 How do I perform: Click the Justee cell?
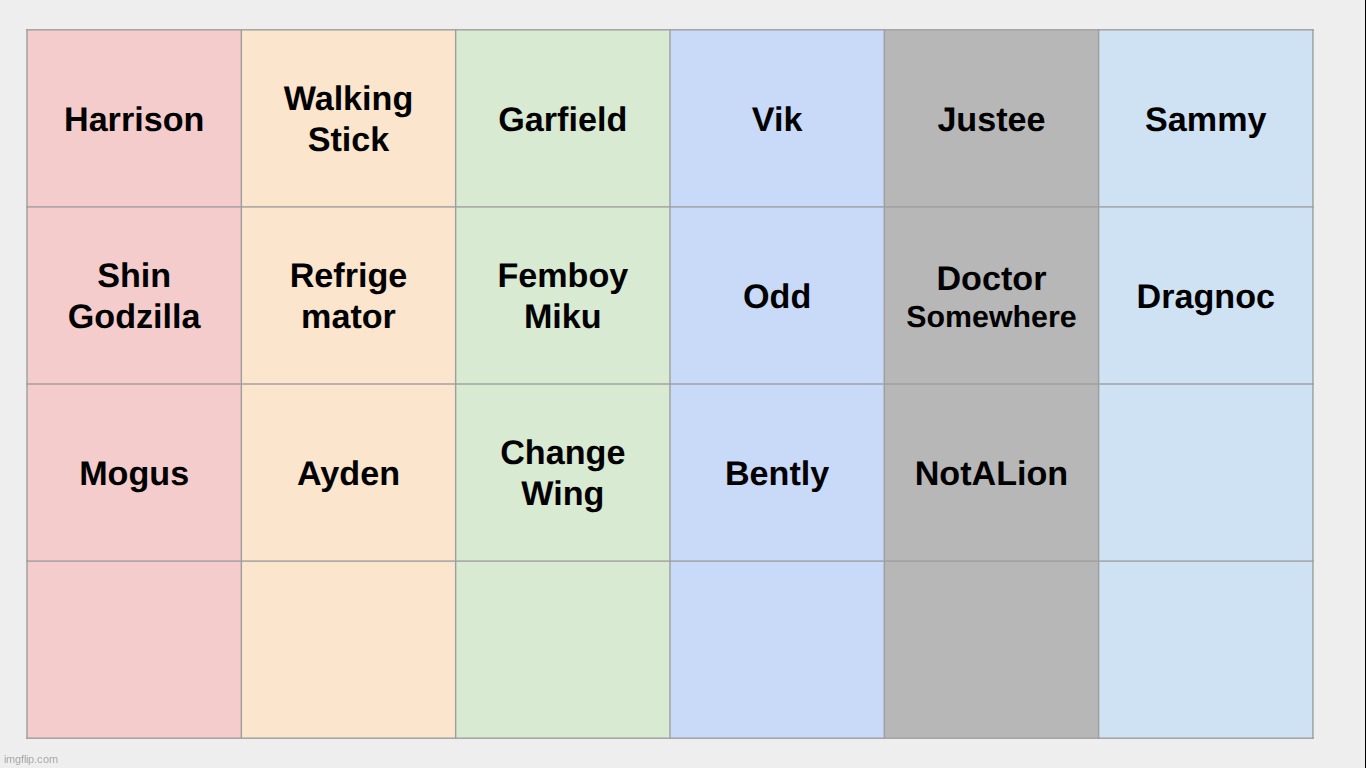991,119
